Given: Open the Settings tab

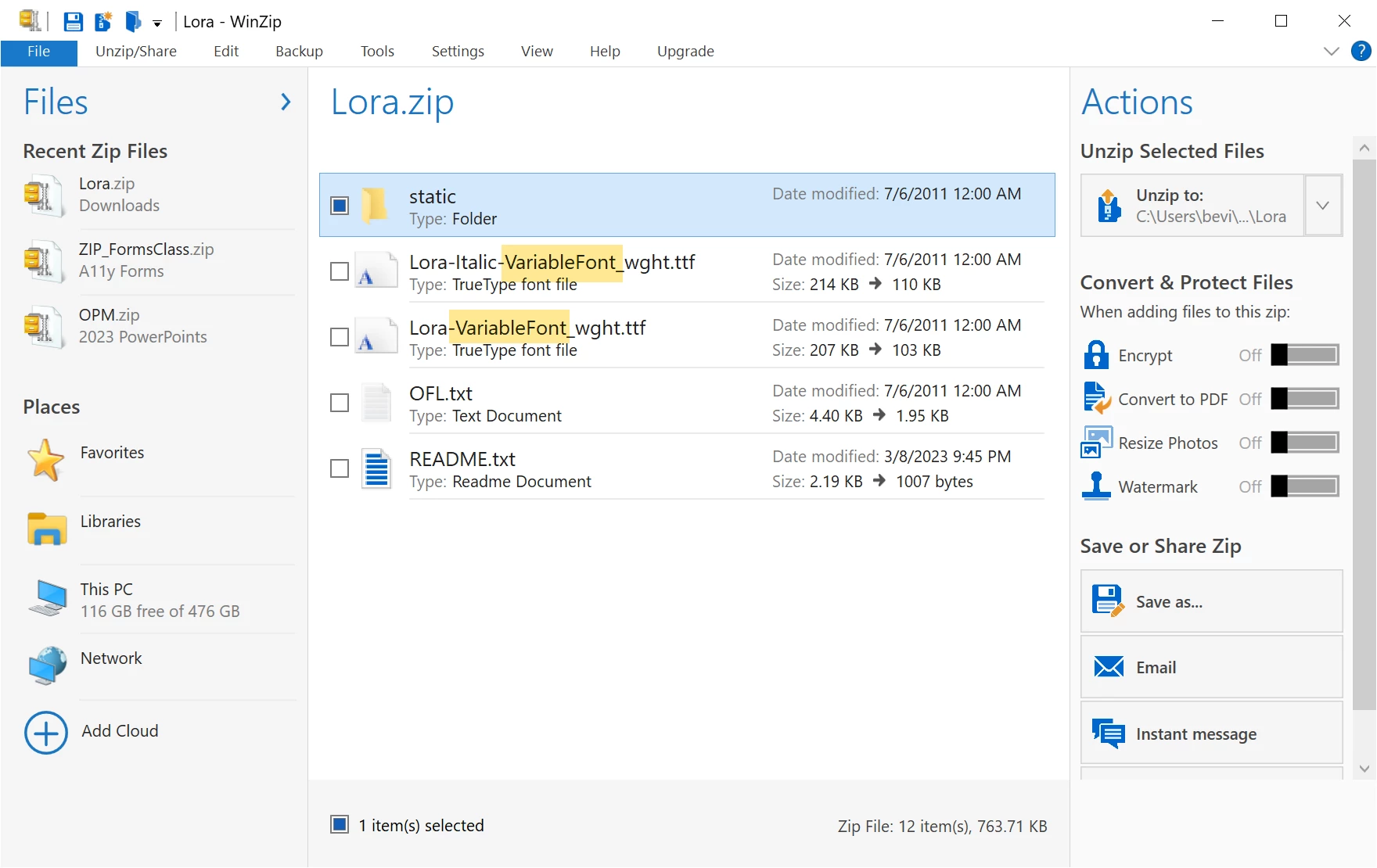Looking at the screenshot, I should point(458,52).
